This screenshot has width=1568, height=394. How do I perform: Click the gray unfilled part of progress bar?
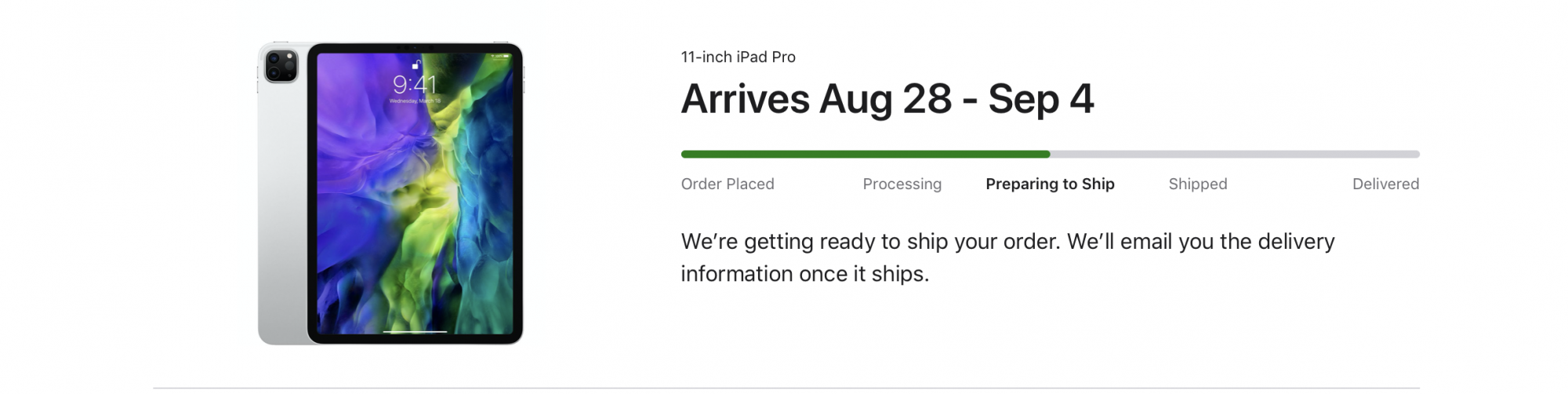pos(1235,154)
